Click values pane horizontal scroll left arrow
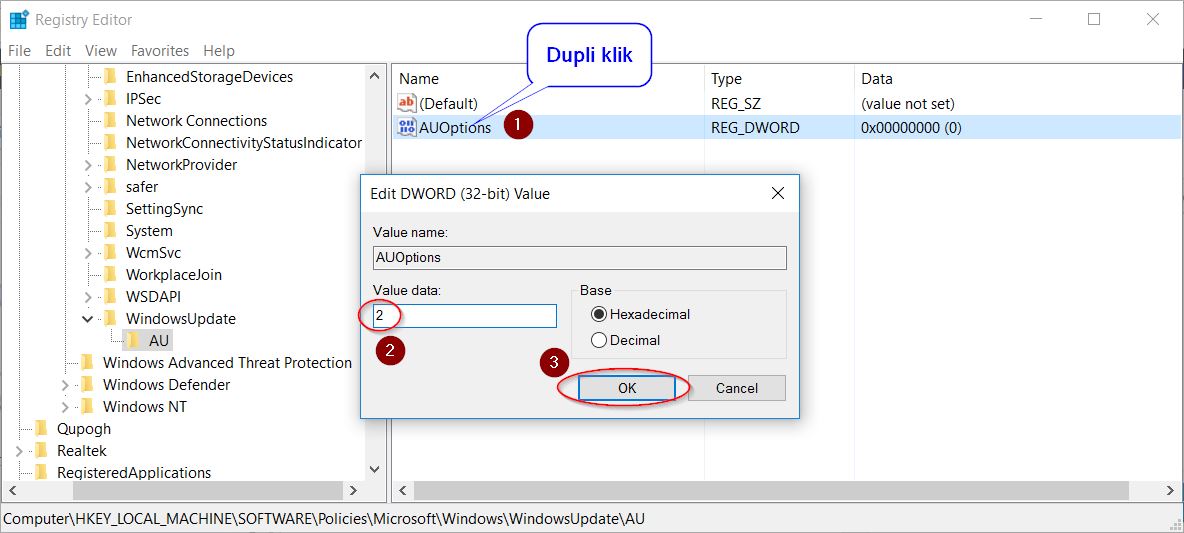1184x533 pixels. (x=402, y=491)
